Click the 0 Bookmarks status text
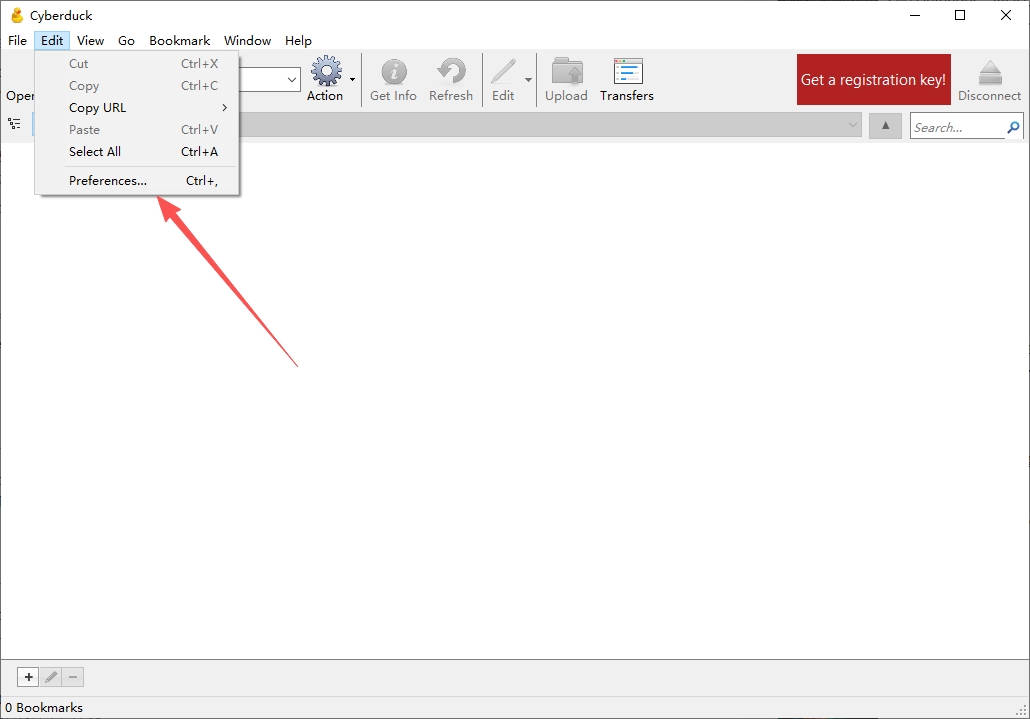 (x=44, y=708)
